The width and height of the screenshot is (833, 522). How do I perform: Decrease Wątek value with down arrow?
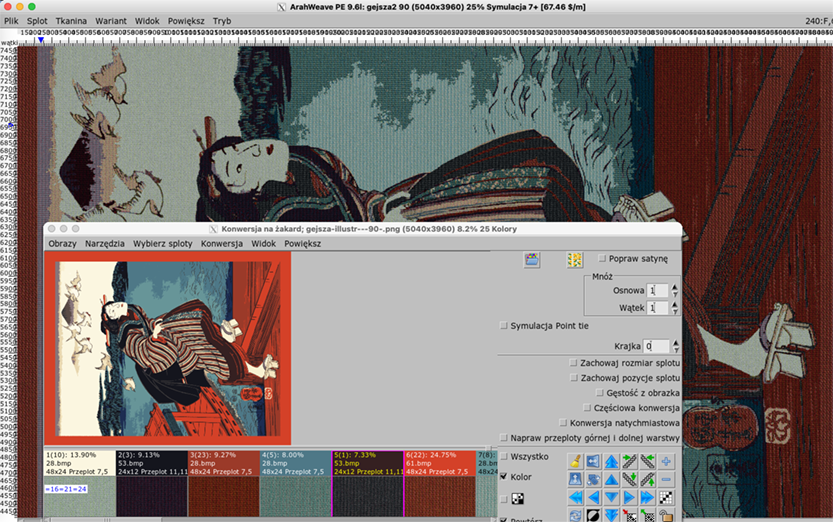click(675, 311)
